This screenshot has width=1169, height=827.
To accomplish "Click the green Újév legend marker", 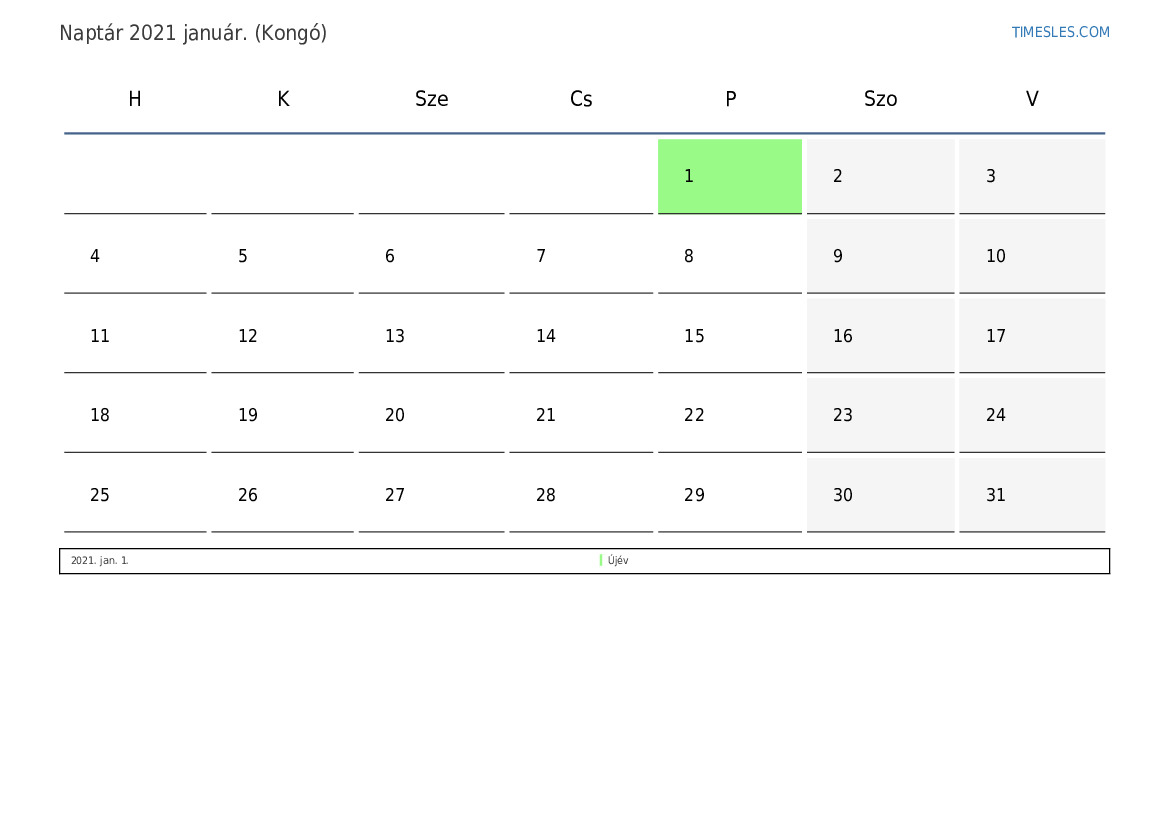I will 601,561.
